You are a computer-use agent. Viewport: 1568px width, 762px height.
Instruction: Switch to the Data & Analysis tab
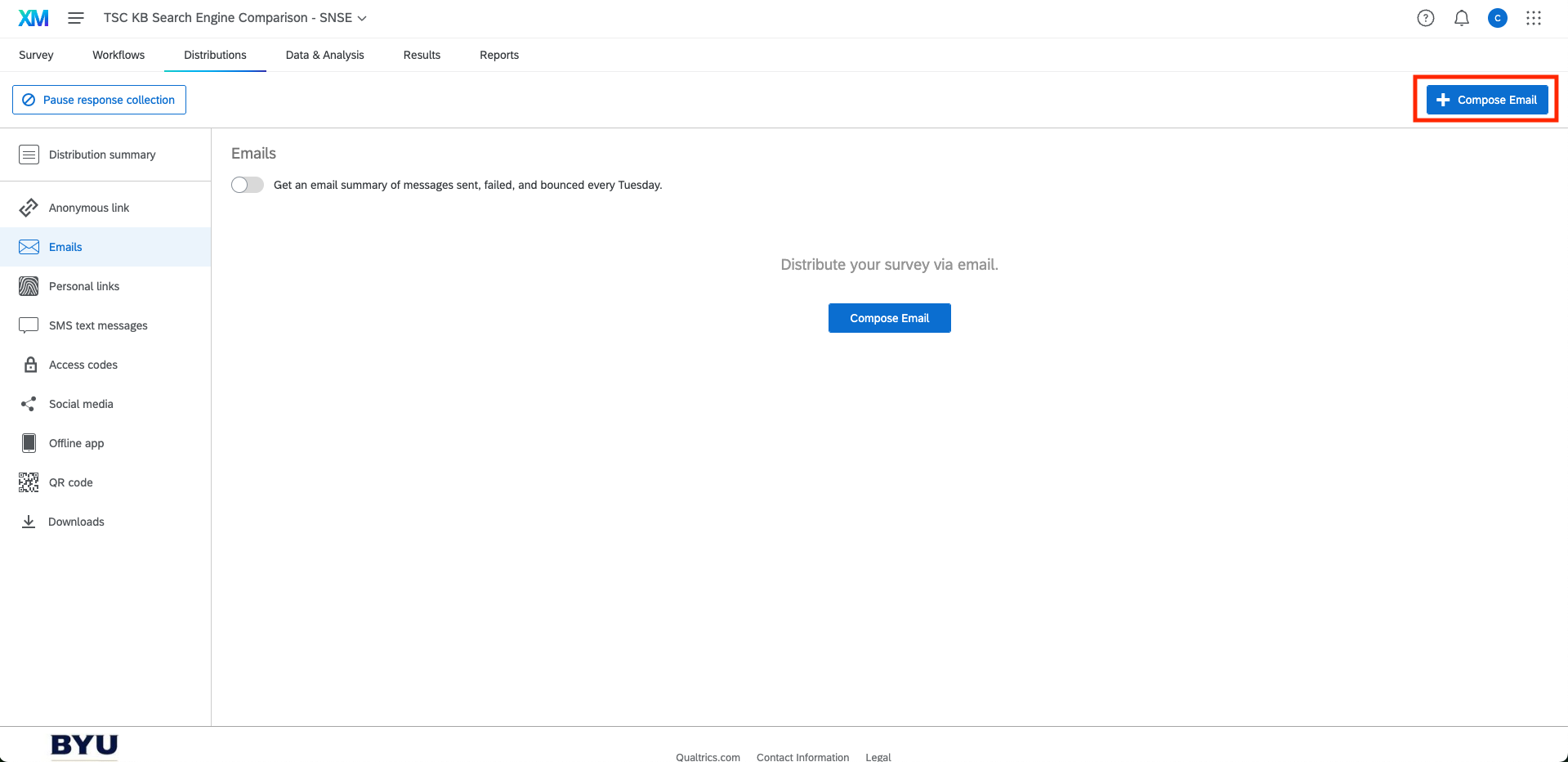(324, 55)
